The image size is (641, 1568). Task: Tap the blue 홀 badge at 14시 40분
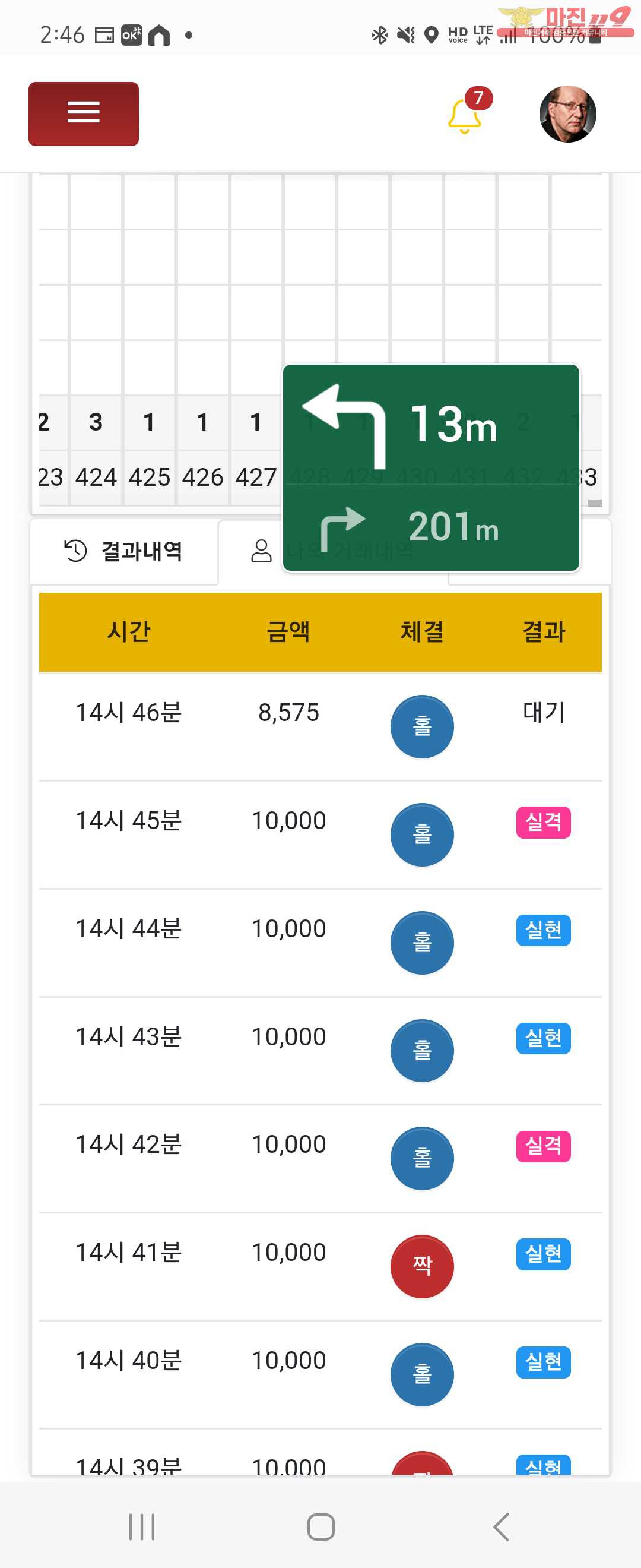pyautogui.click(x=421, y=1374)
